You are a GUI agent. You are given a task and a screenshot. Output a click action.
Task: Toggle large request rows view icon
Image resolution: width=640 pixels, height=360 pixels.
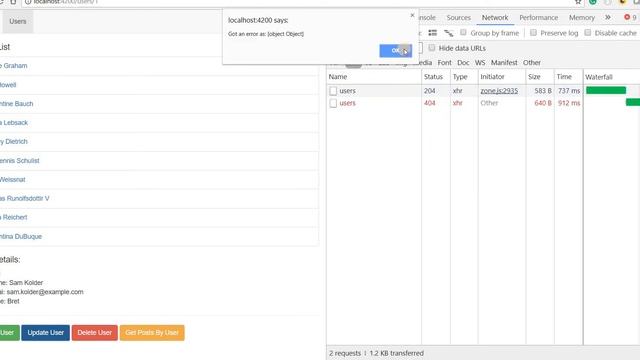(433, 33)
